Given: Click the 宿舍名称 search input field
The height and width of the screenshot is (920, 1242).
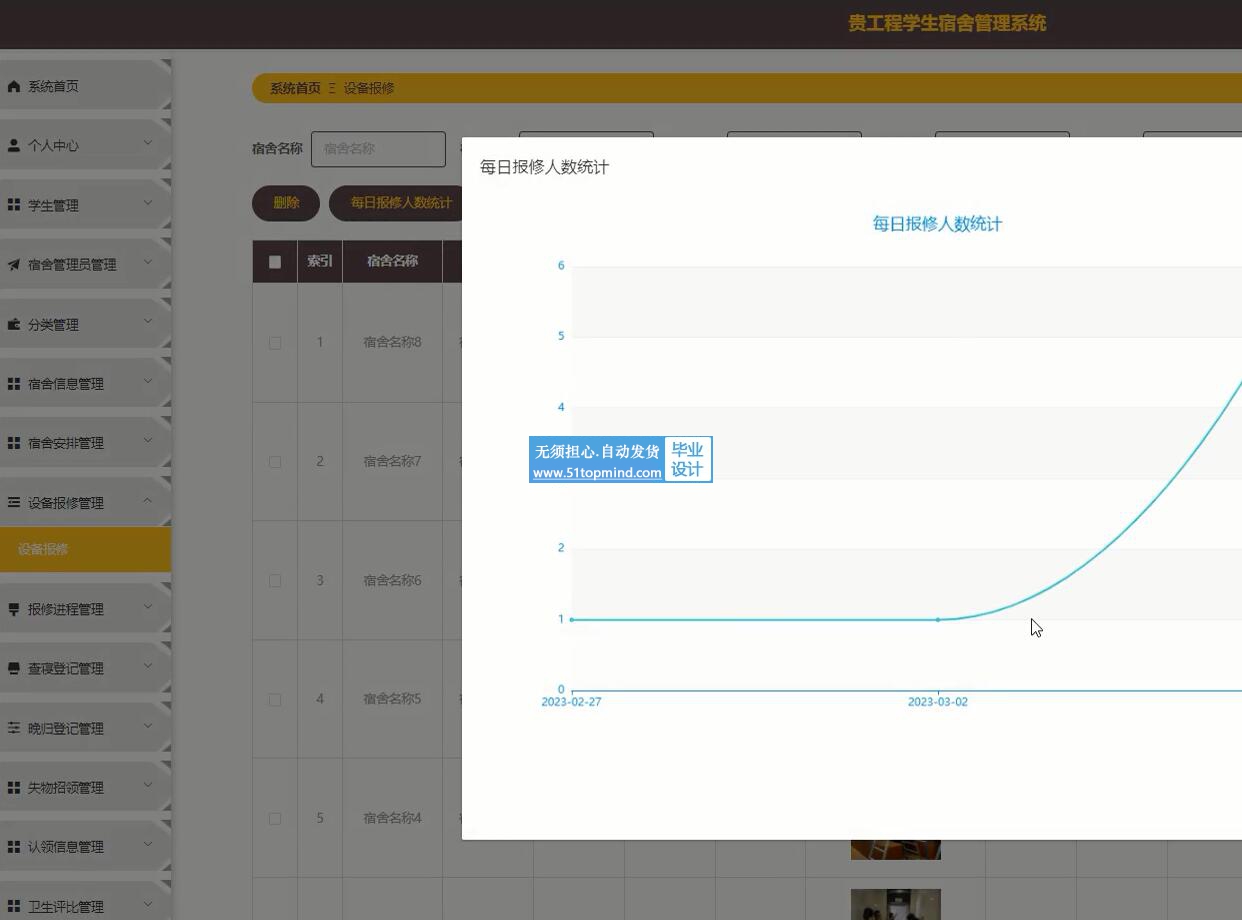Looking at the screenshot, I should 378,149.
